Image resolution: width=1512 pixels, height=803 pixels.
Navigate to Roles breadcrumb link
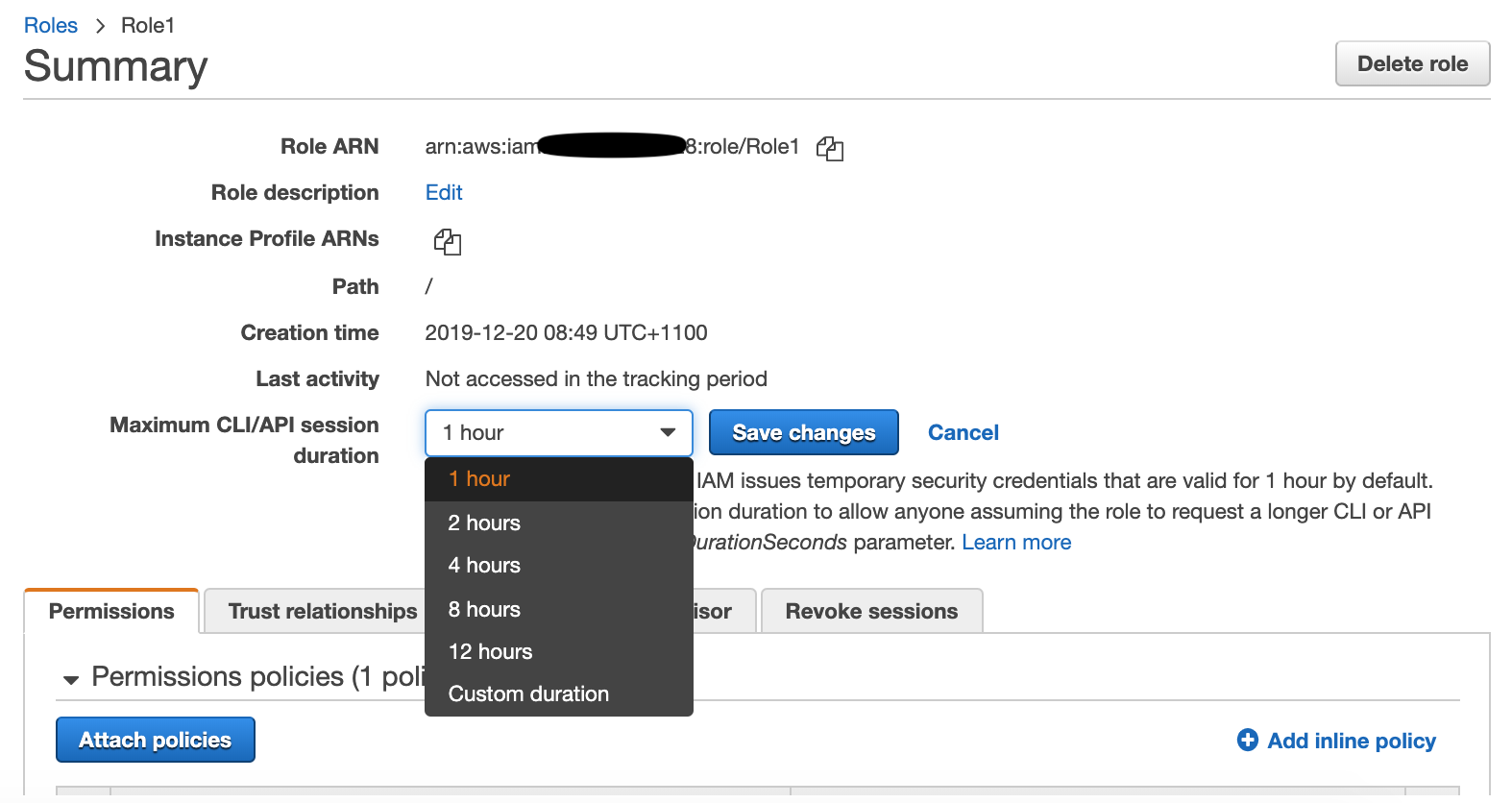(x=51, y=26)
